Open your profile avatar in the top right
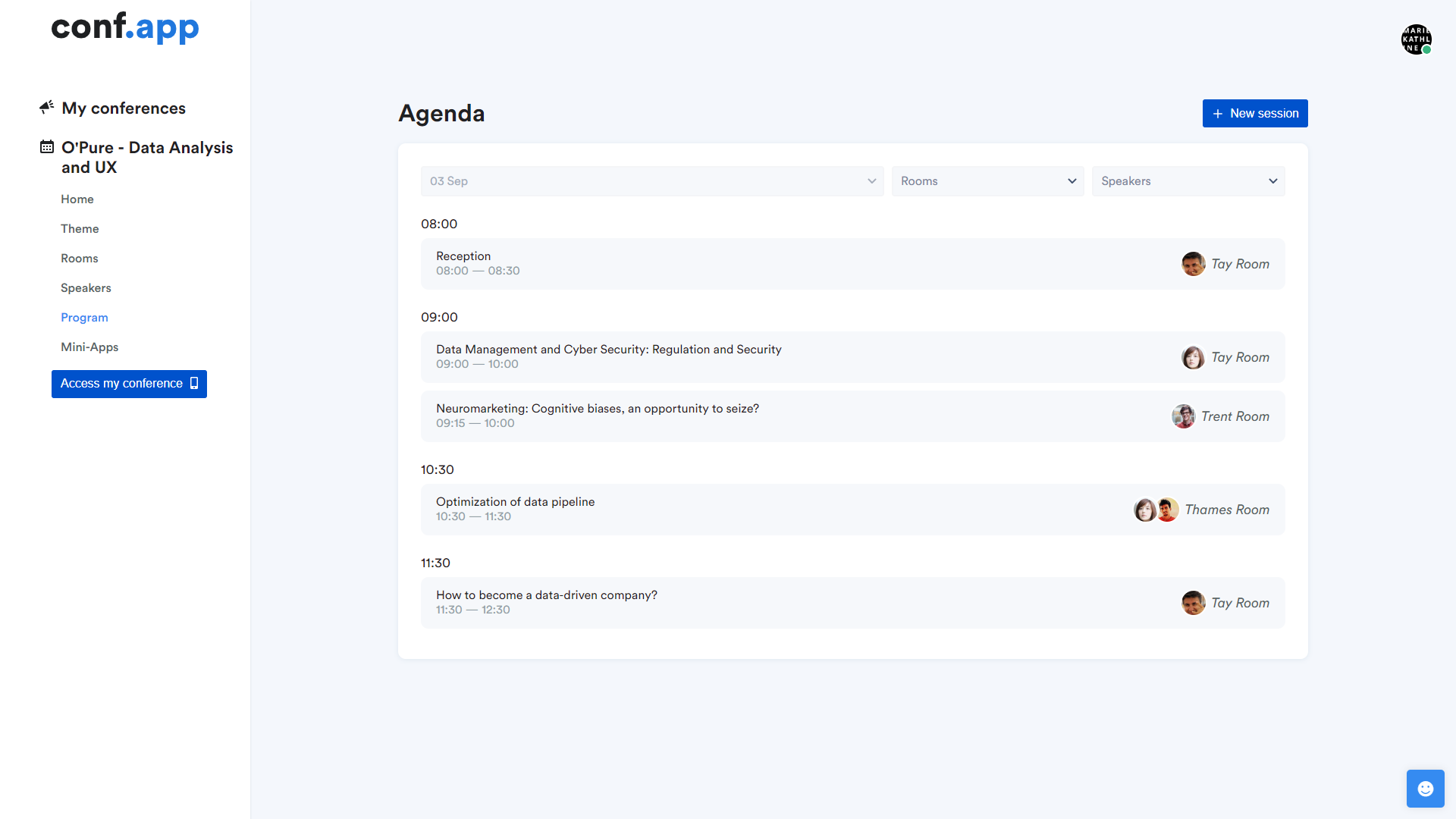Viewport: 1456px width, 819px height. (1416, 39)
